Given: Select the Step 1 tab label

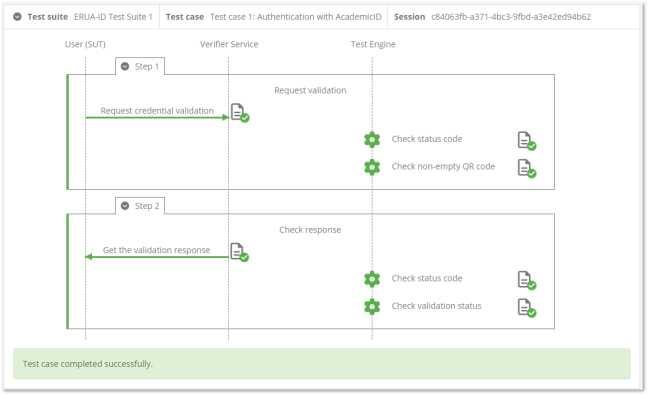Looking at the screenshot, I should (x=147, y=67).
